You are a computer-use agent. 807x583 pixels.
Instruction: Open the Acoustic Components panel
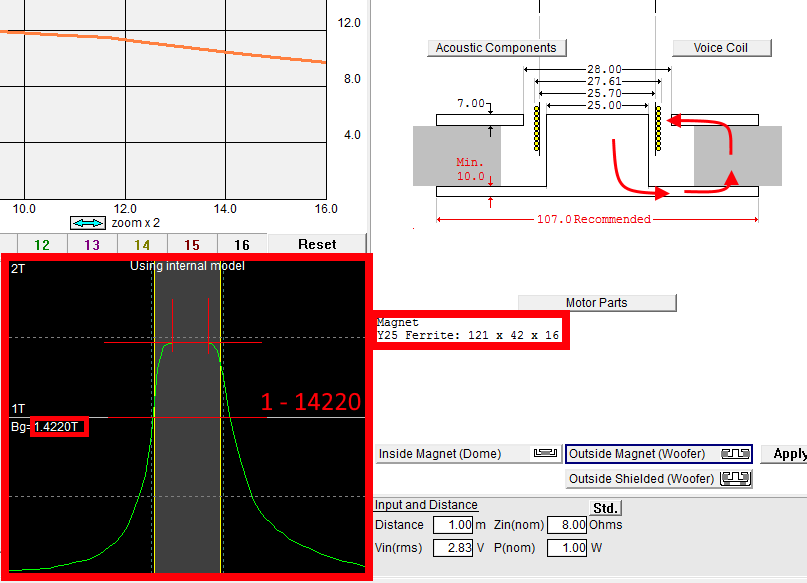pos(497,48)
